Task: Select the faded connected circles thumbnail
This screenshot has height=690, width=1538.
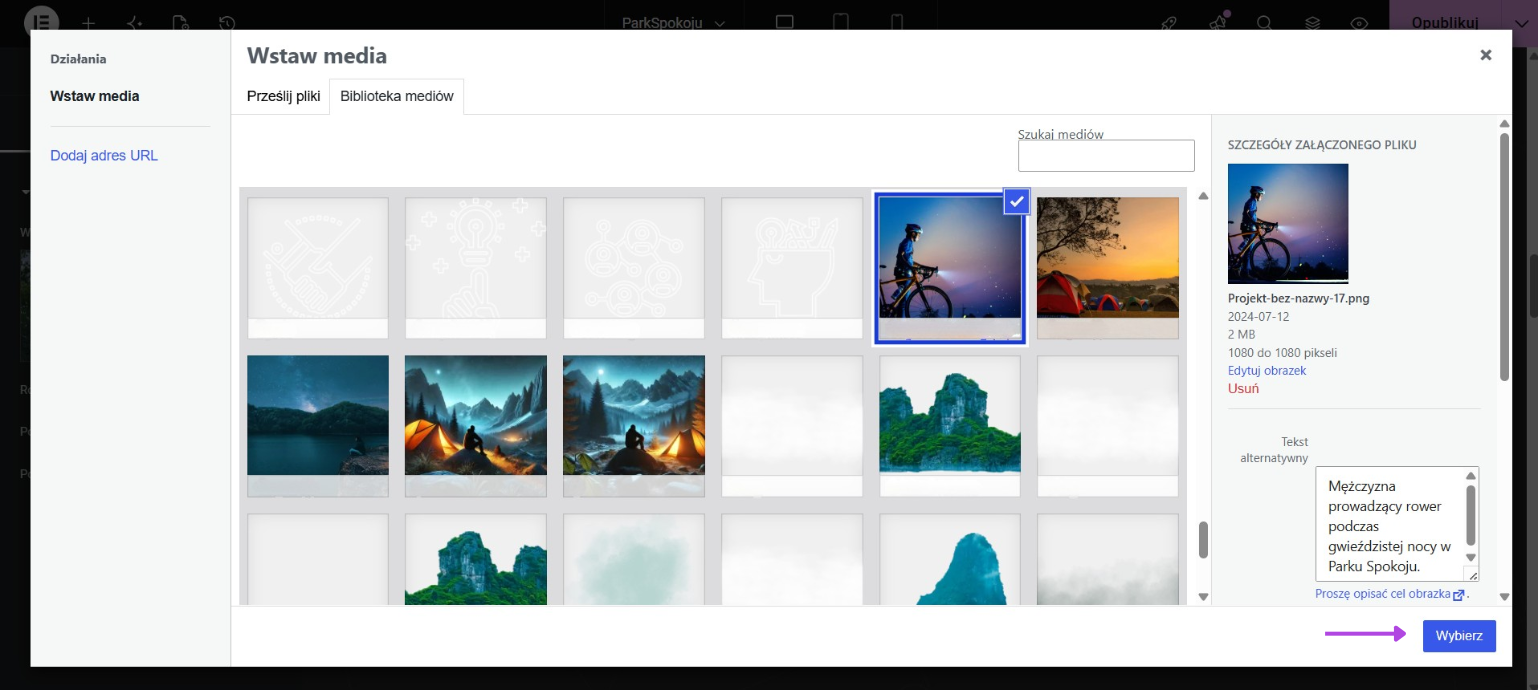Action: point(634,268)
